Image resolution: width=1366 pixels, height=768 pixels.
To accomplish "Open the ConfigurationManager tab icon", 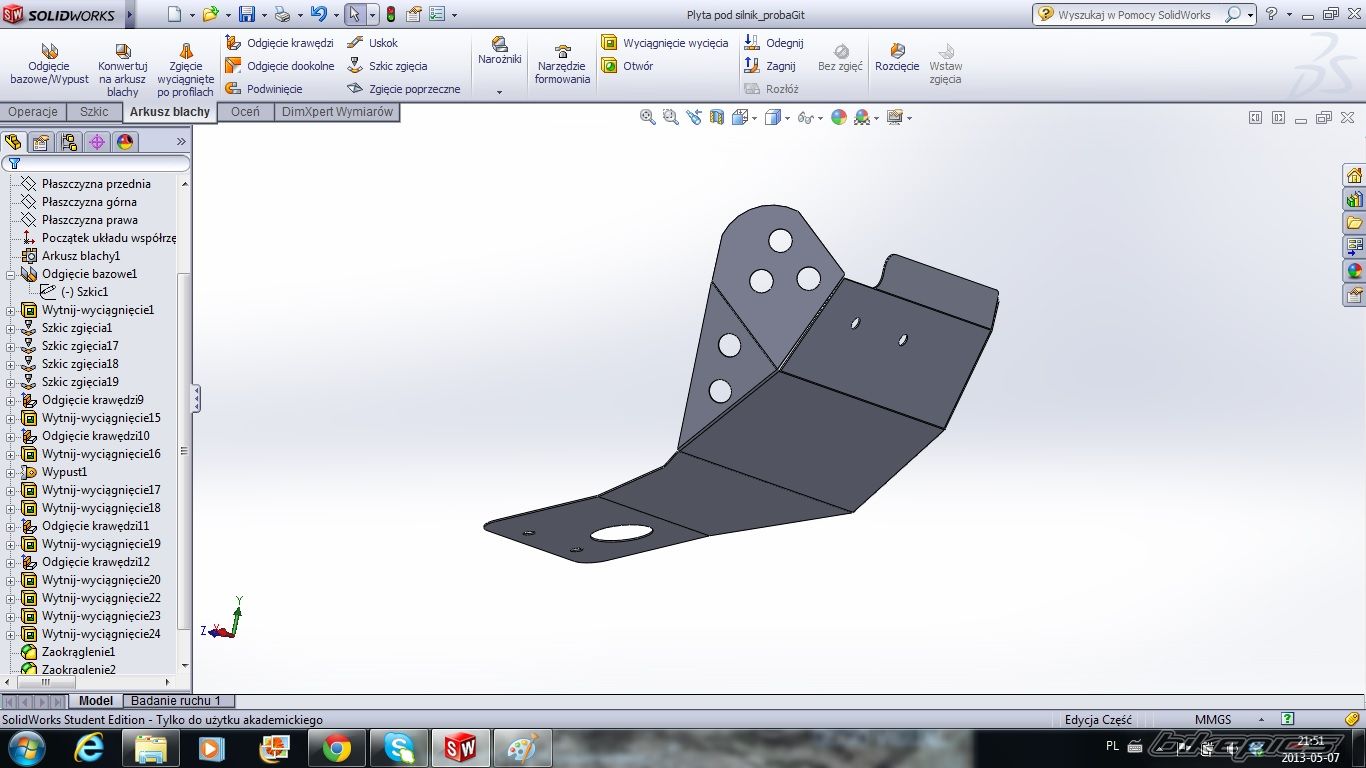I will tap(69, 142).
